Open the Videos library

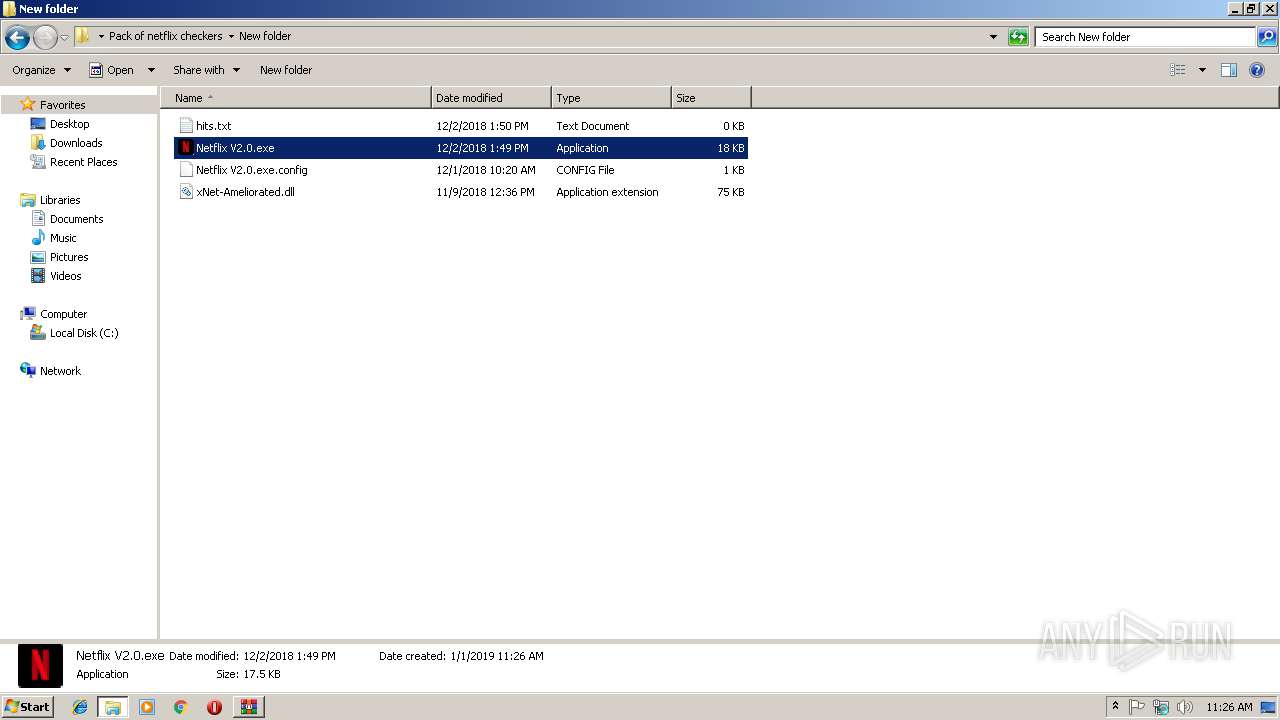point(66,276)
